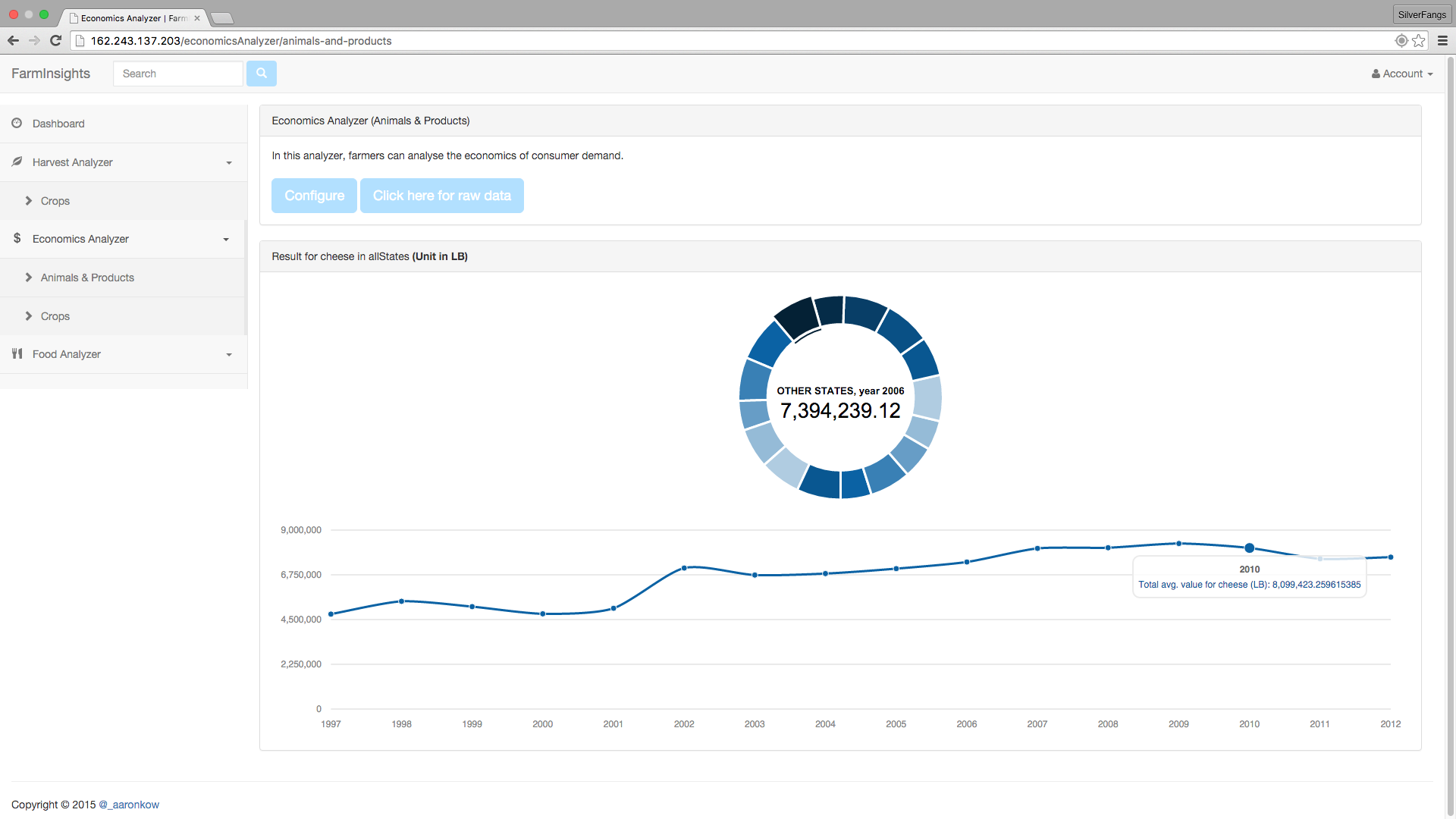This screenshot has height=819, width=1456.
Task: Expand the Food Analyzer caret
Action: [228, 355]
